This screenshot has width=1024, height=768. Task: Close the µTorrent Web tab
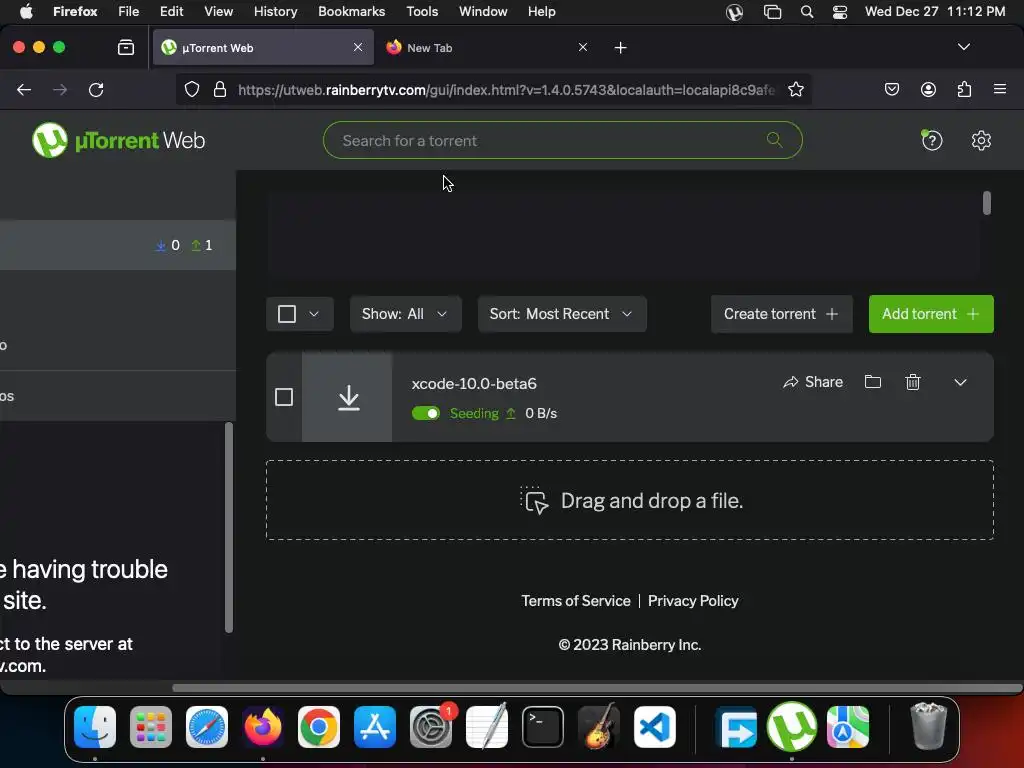(x=358, y=48)
